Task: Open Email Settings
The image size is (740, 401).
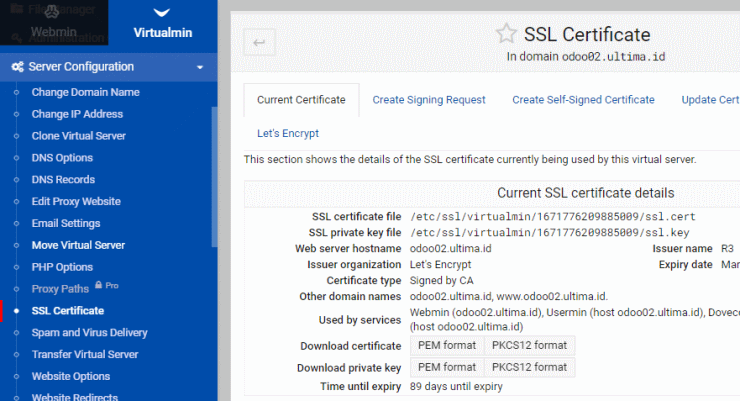Action: (66, 224)
